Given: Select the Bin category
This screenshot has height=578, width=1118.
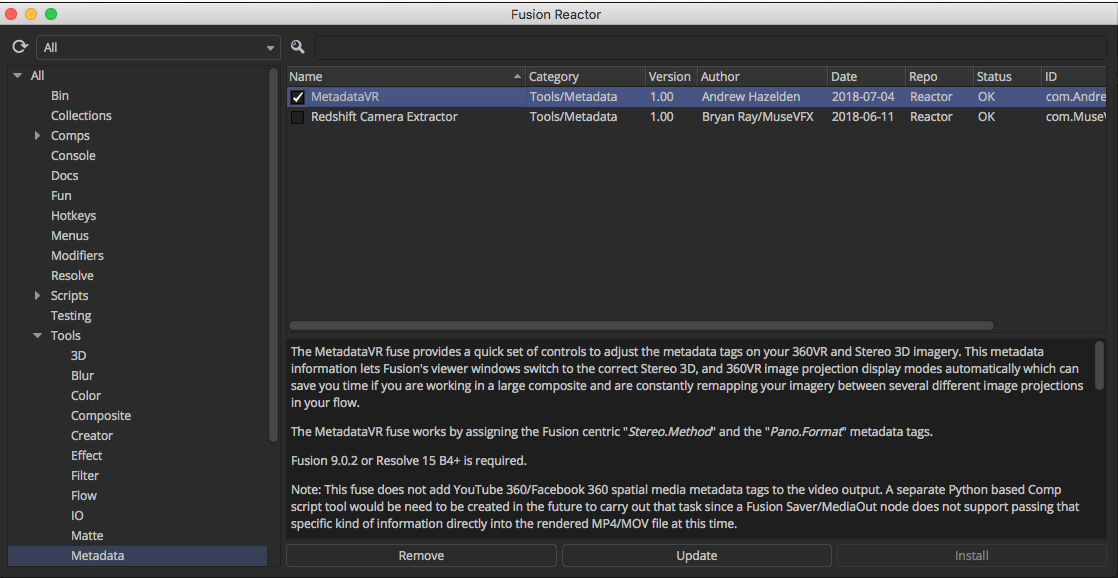Looking at the screenshot, I should 60,96.
